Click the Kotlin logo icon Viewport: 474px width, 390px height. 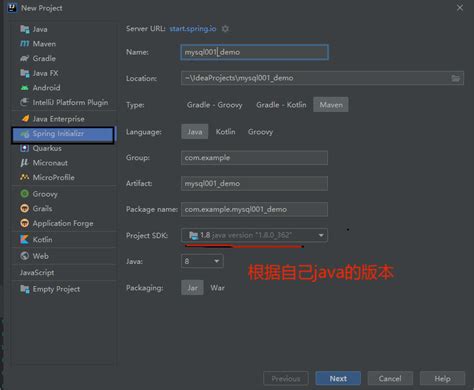click(x=25, y=239)
